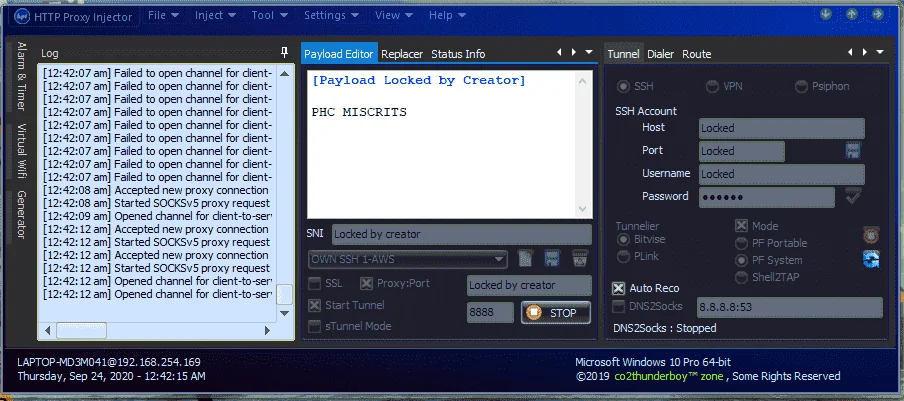Screen dimensions: 904x401
Task: Select PF System mode
Action: (x=741, y=260)
